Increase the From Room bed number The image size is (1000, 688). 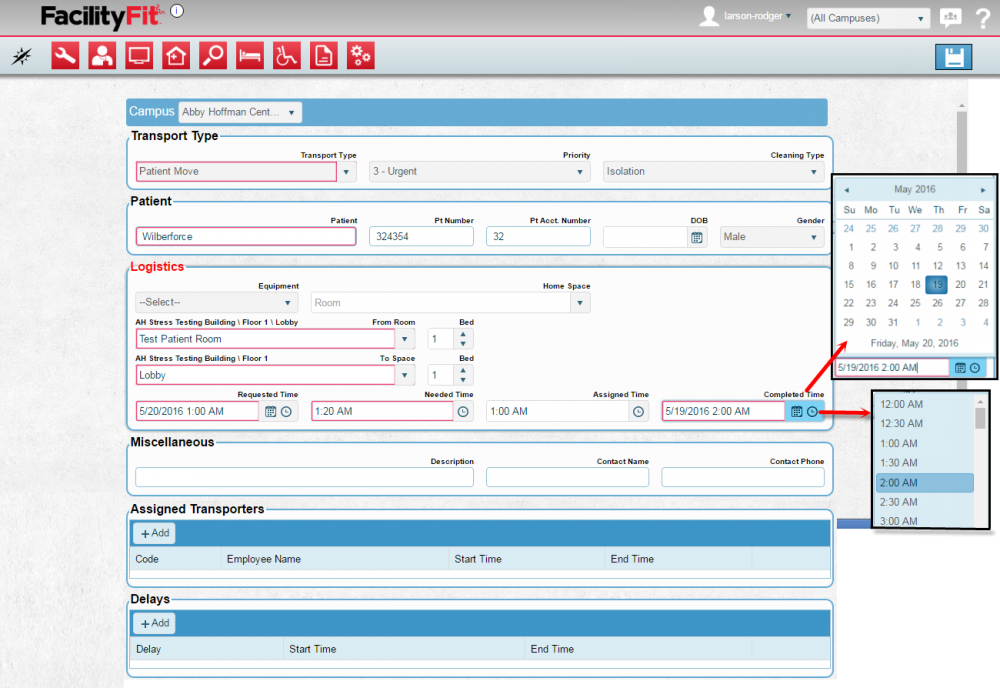[462, 334]
